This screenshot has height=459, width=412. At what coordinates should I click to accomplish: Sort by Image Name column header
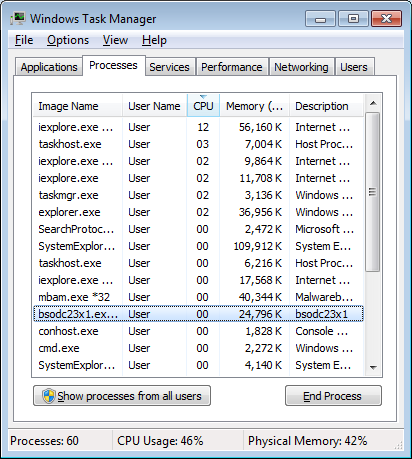coord(77,106)
